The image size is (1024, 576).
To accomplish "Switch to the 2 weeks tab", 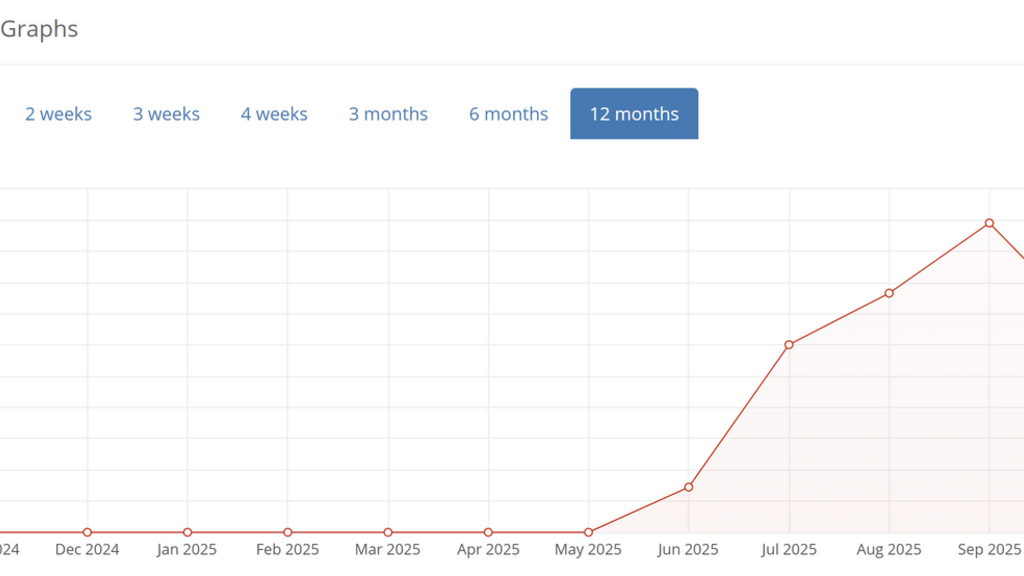I will point(58,114).
